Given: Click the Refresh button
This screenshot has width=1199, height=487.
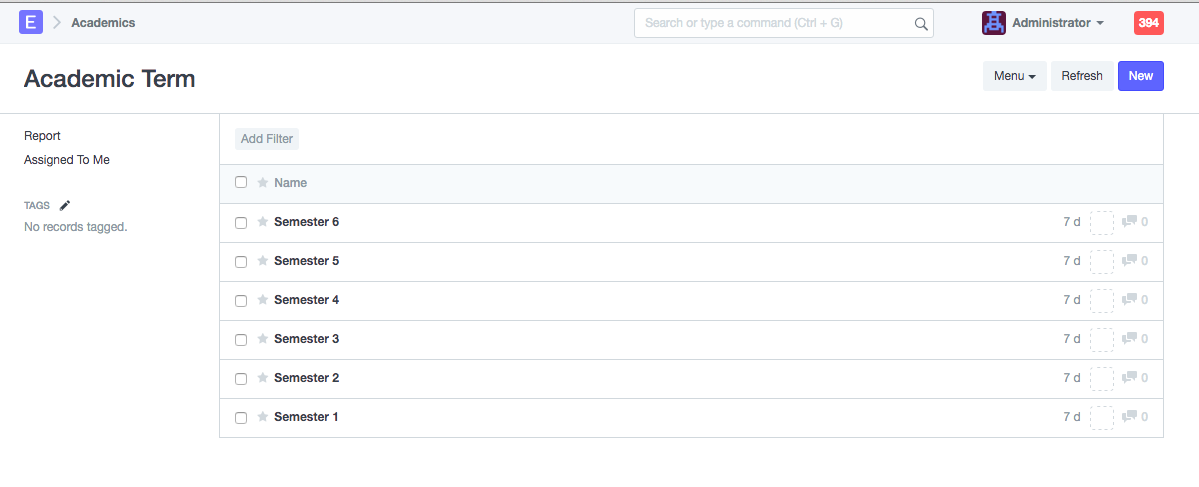Looking at the screenshot, I should coord(1081,76).
